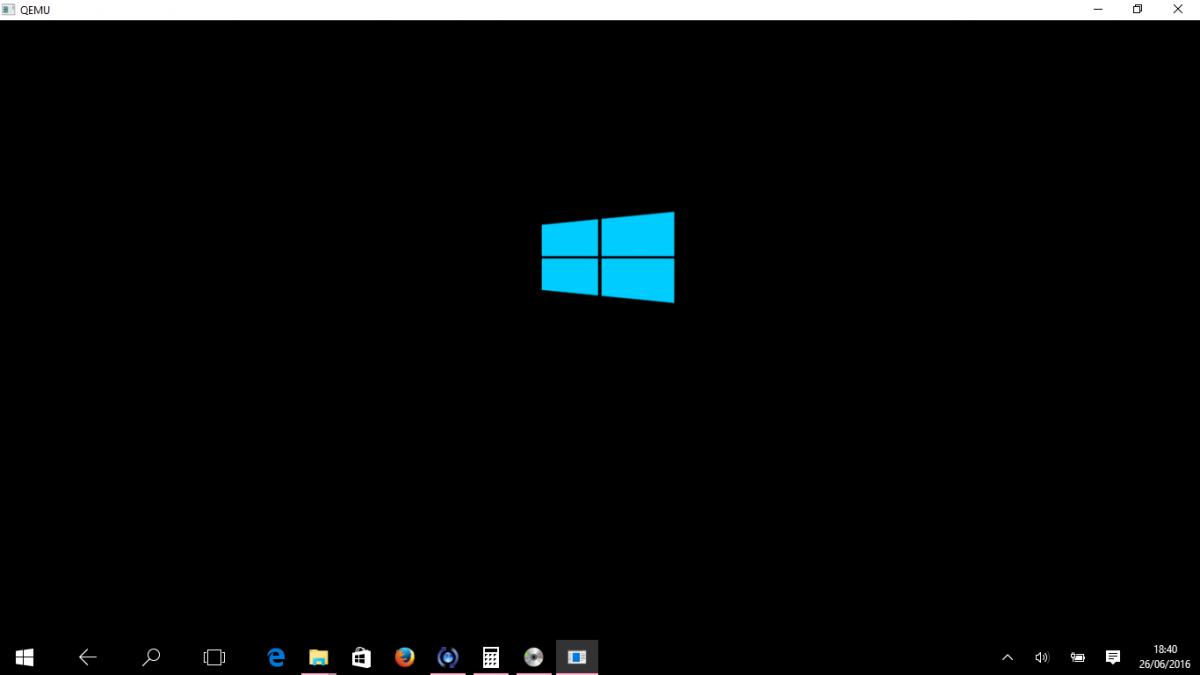Viewport: 1200px width, 675px height.
Task: Click the taskbar Back arrow button
Action: pos(88,657)
